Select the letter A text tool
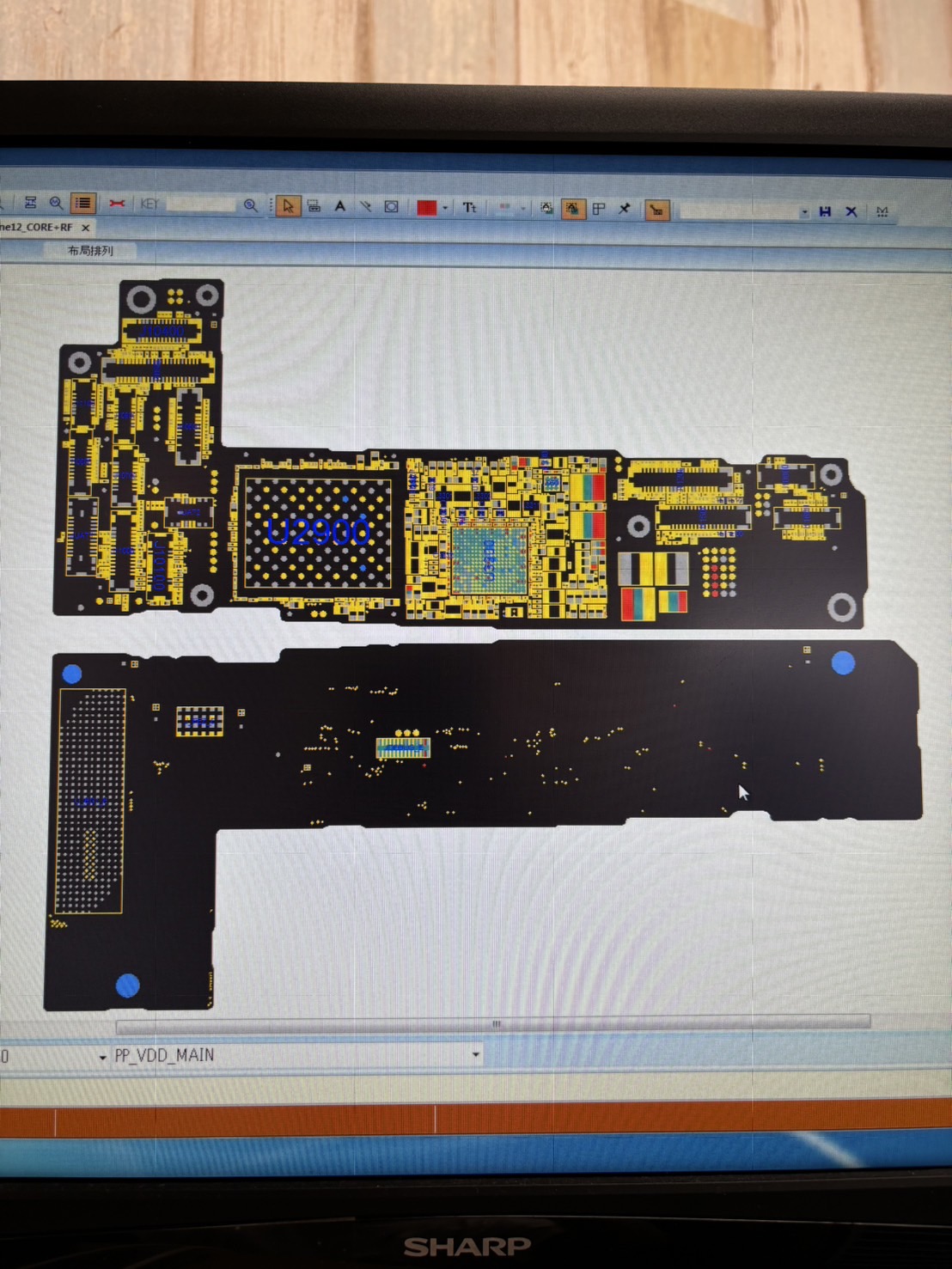The height and width of the screenshot is (1269, 952). pyautogui.click(x=340, y=206)
